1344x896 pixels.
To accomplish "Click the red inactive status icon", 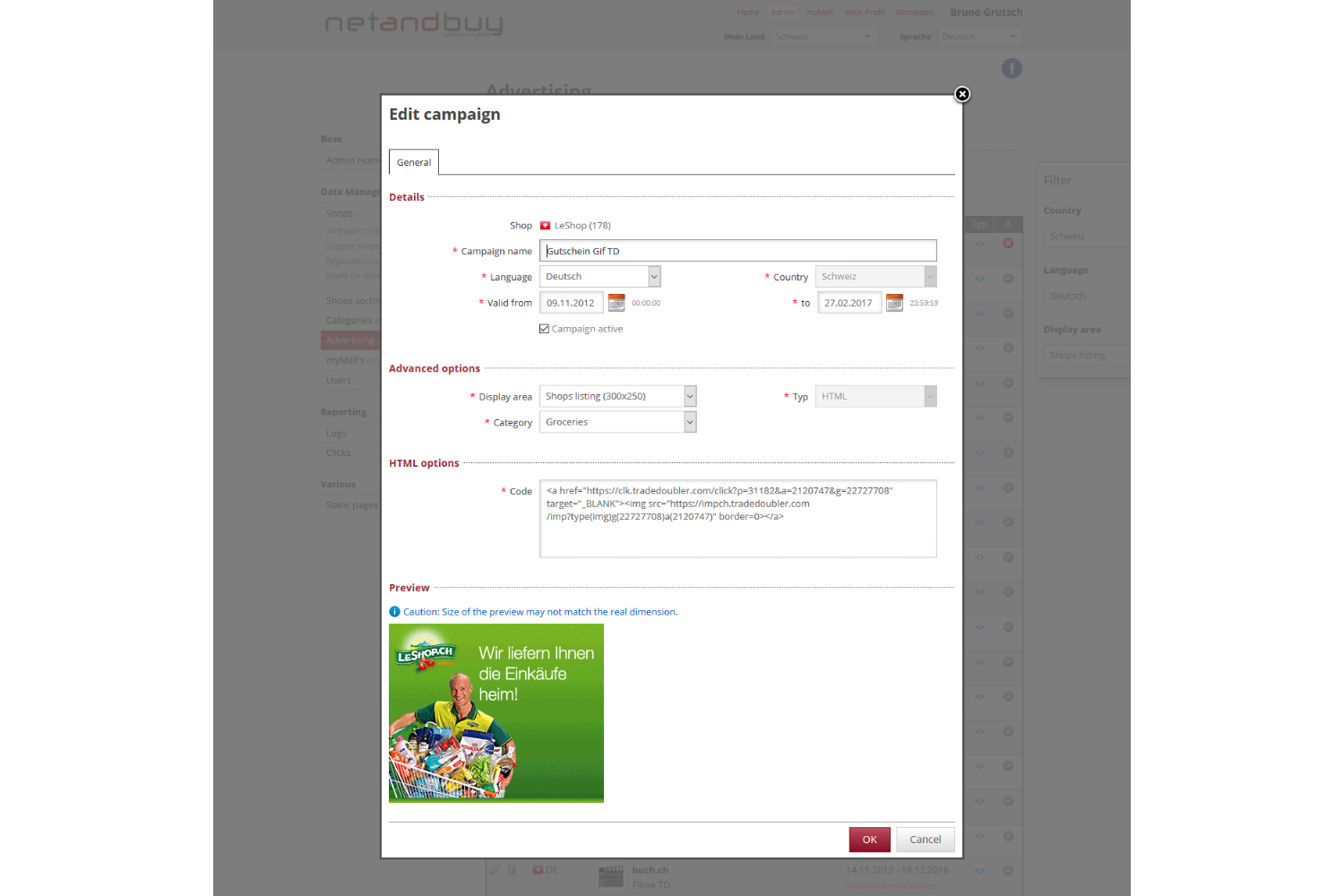I will pos(1008,244).
